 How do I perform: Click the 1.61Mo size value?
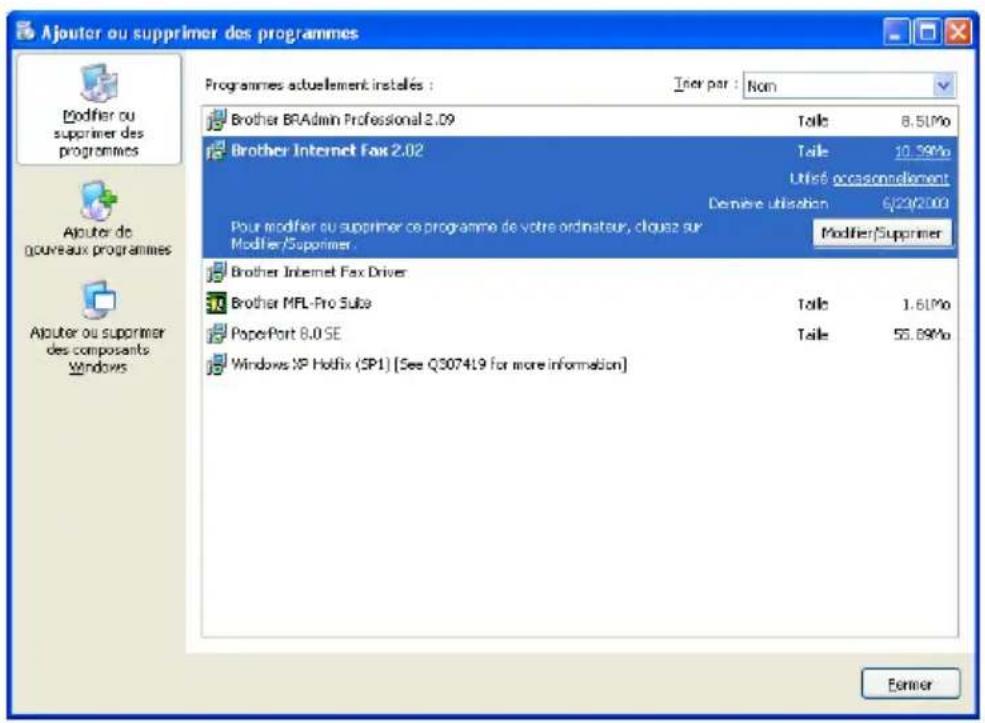(x=926, y=305)
